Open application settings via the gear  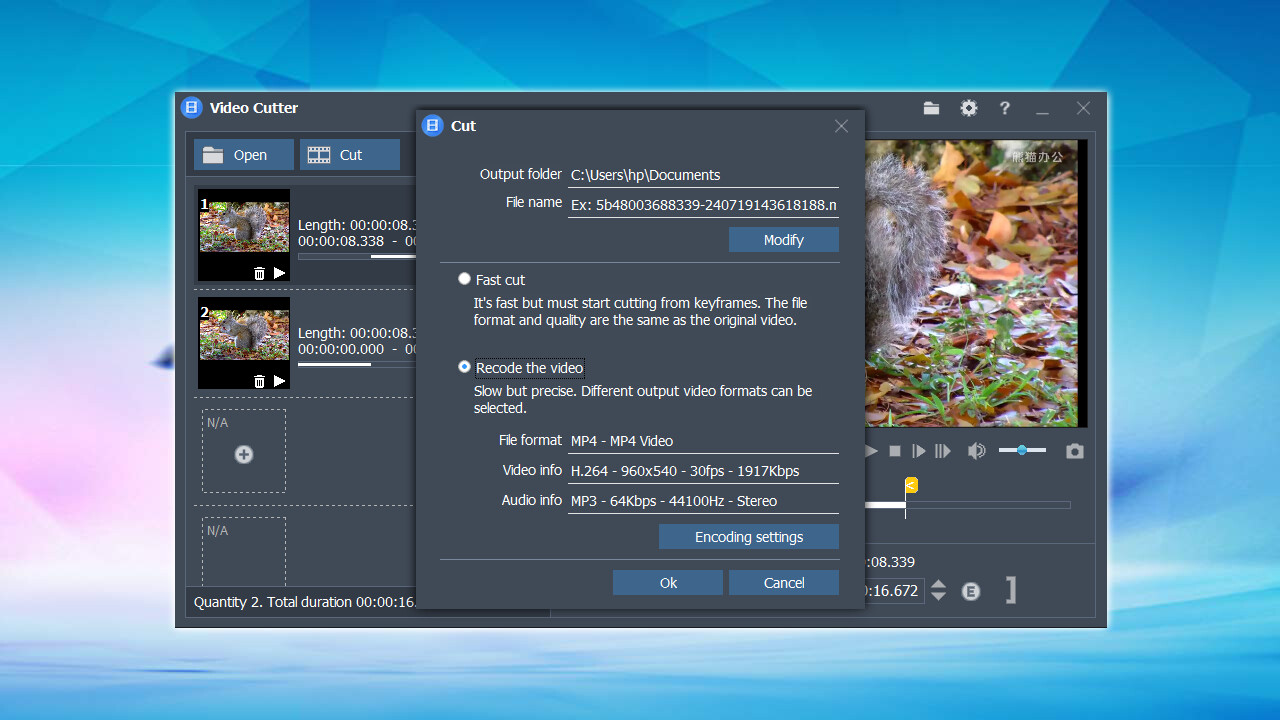point(968,108)
